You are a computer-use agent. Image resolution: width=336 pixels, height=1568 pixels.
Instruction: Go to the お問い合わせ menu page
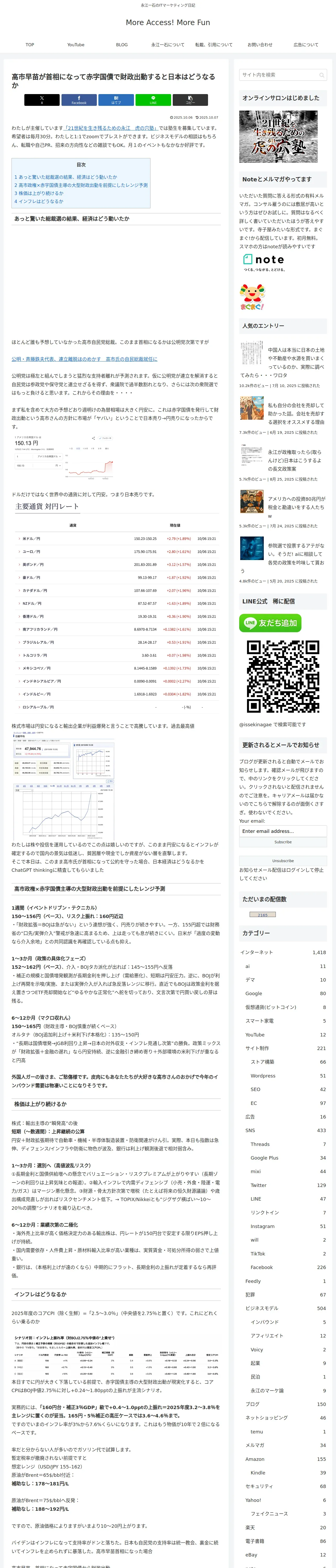tap(260, 44)
